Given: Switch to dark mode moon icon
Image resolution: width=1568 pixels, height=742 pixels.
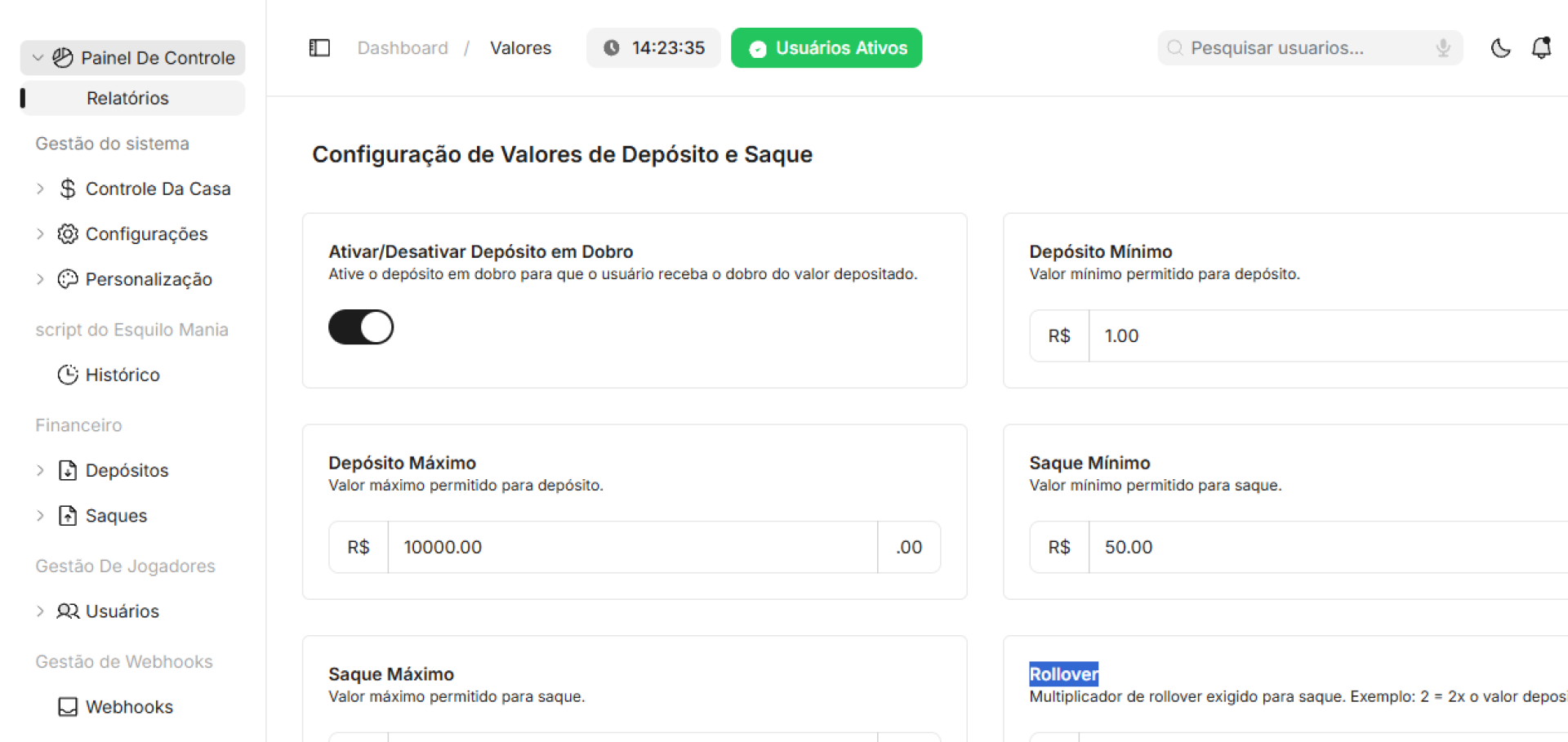Looking at the screenshot, I should pos(1500,48).
